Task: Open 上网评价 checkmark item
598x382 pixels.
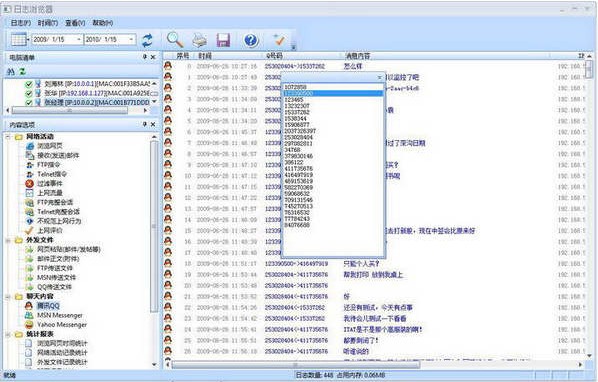Action: point(44,230)
